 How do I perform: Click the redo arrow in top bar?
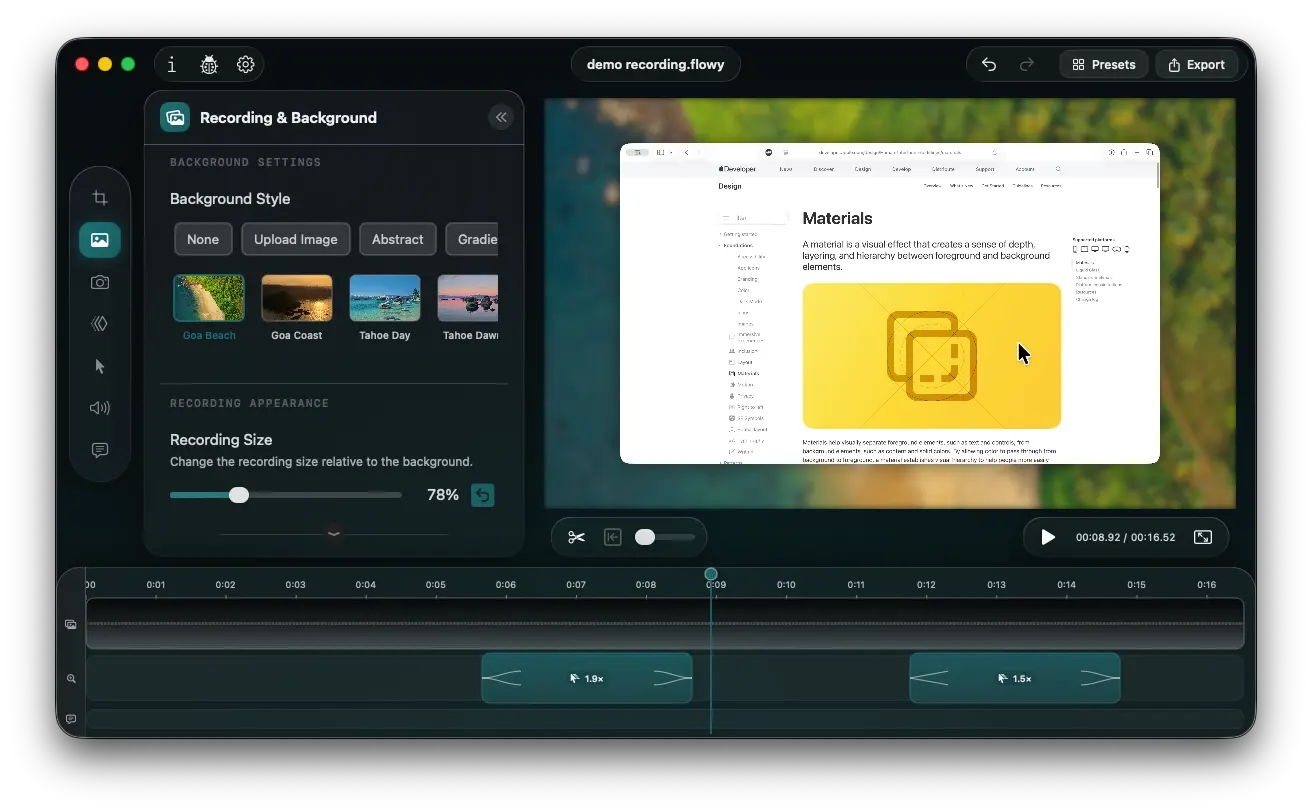tap(1027, 65)
